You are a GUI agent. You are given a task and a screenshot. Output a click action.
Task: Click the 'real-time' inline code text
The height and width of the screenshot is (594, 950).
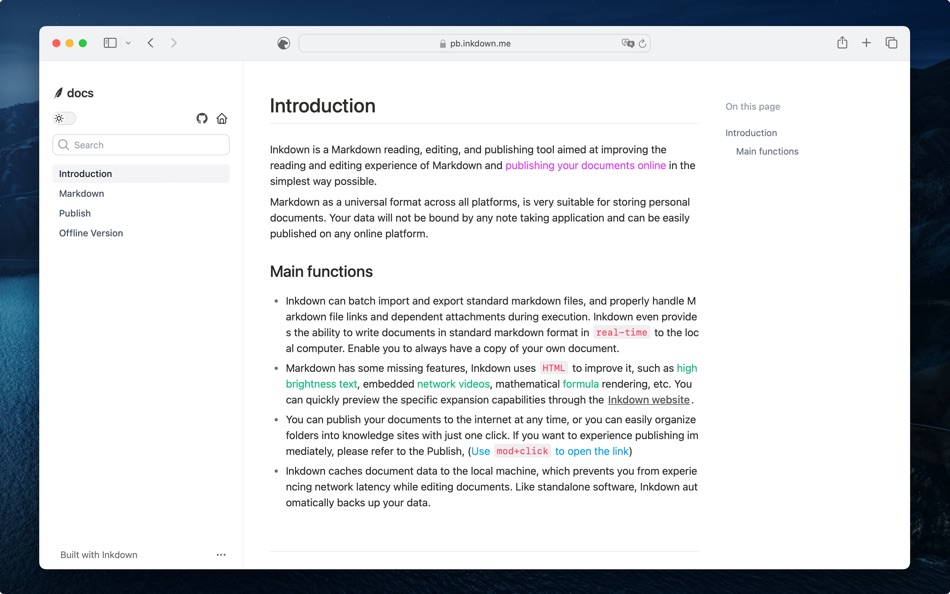[622, 332]
